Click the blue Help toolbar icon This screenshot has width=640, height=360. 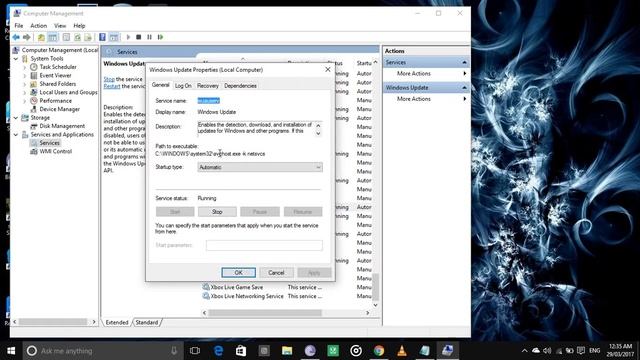[102, 37]
